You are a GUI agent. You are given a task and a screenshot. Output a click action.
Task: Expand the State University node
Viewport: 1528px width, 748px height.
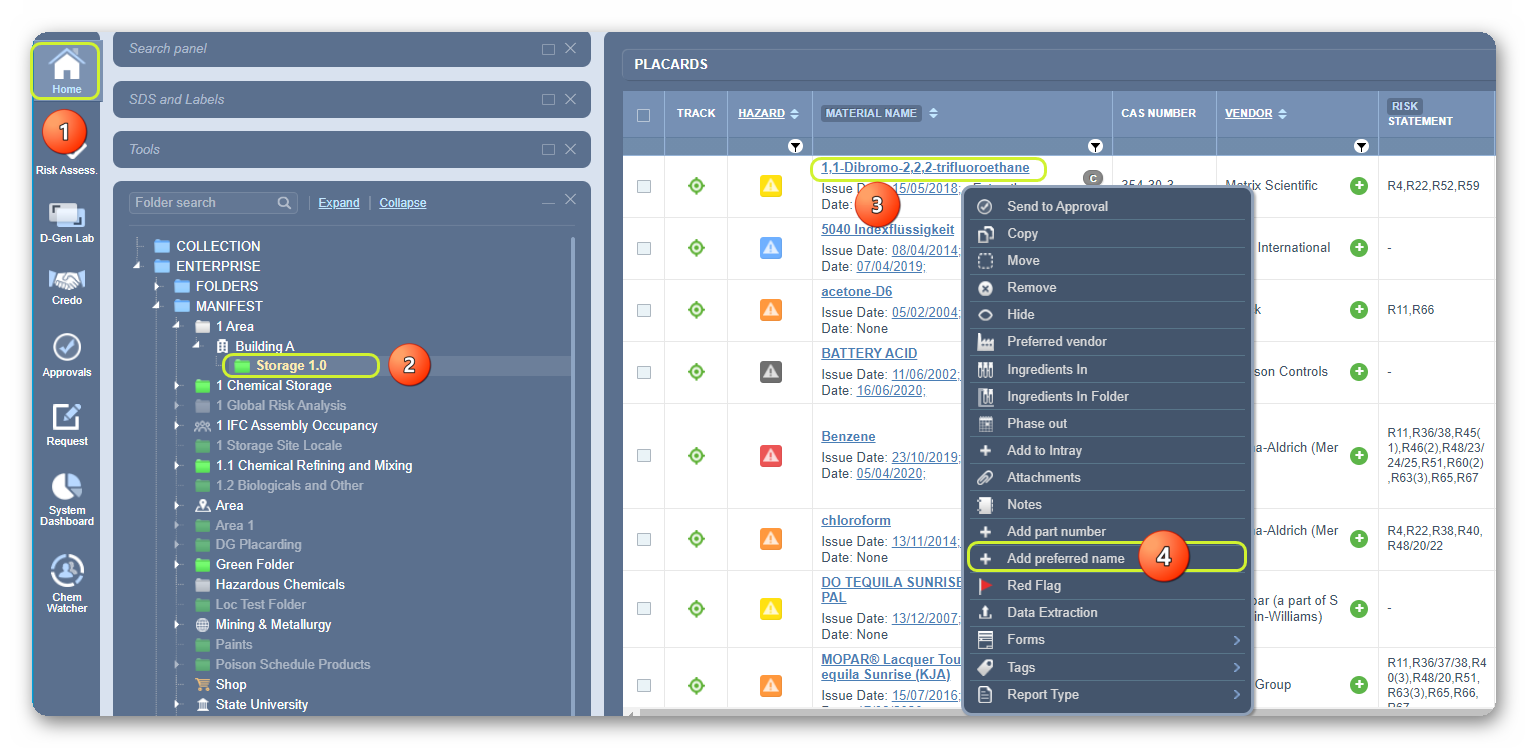pyautogui.click(x=177, y=704)
